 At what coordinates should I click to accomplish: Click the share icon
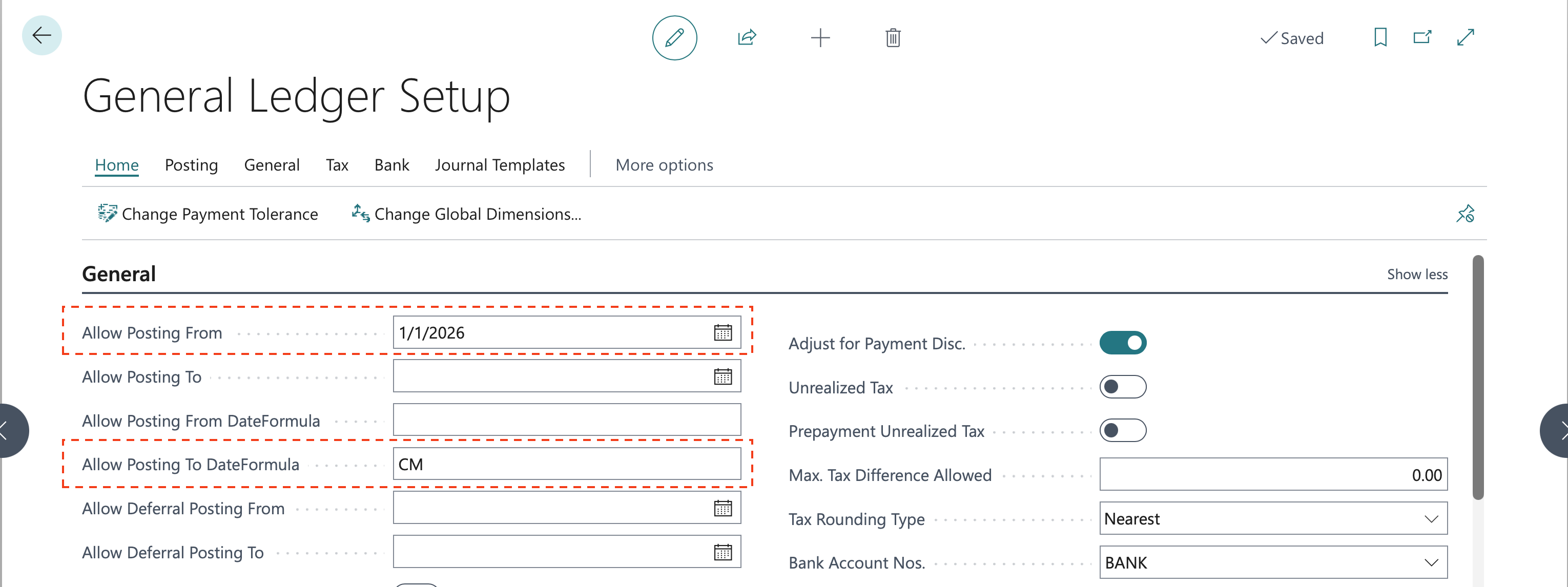(747, 38)
